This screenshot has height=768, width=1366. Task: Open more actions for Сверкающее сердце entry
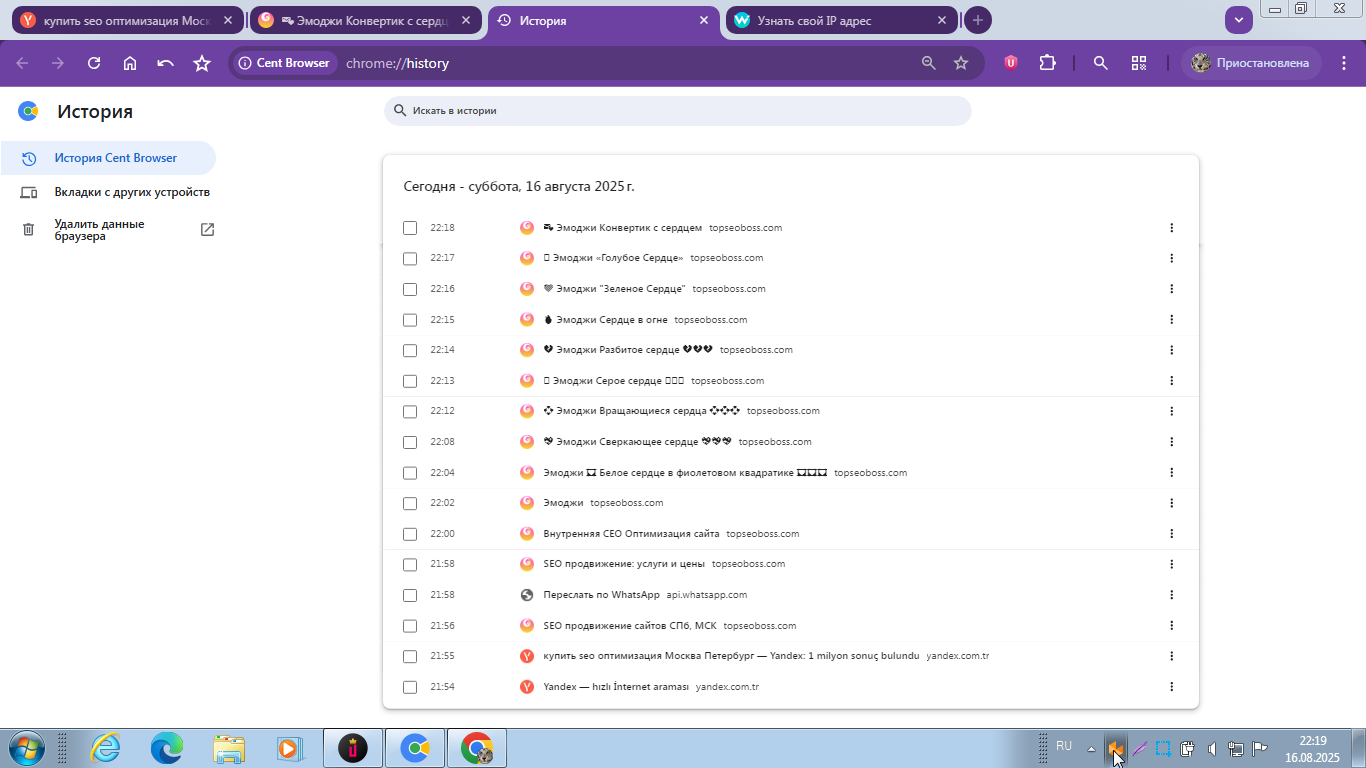[1171, 442]
